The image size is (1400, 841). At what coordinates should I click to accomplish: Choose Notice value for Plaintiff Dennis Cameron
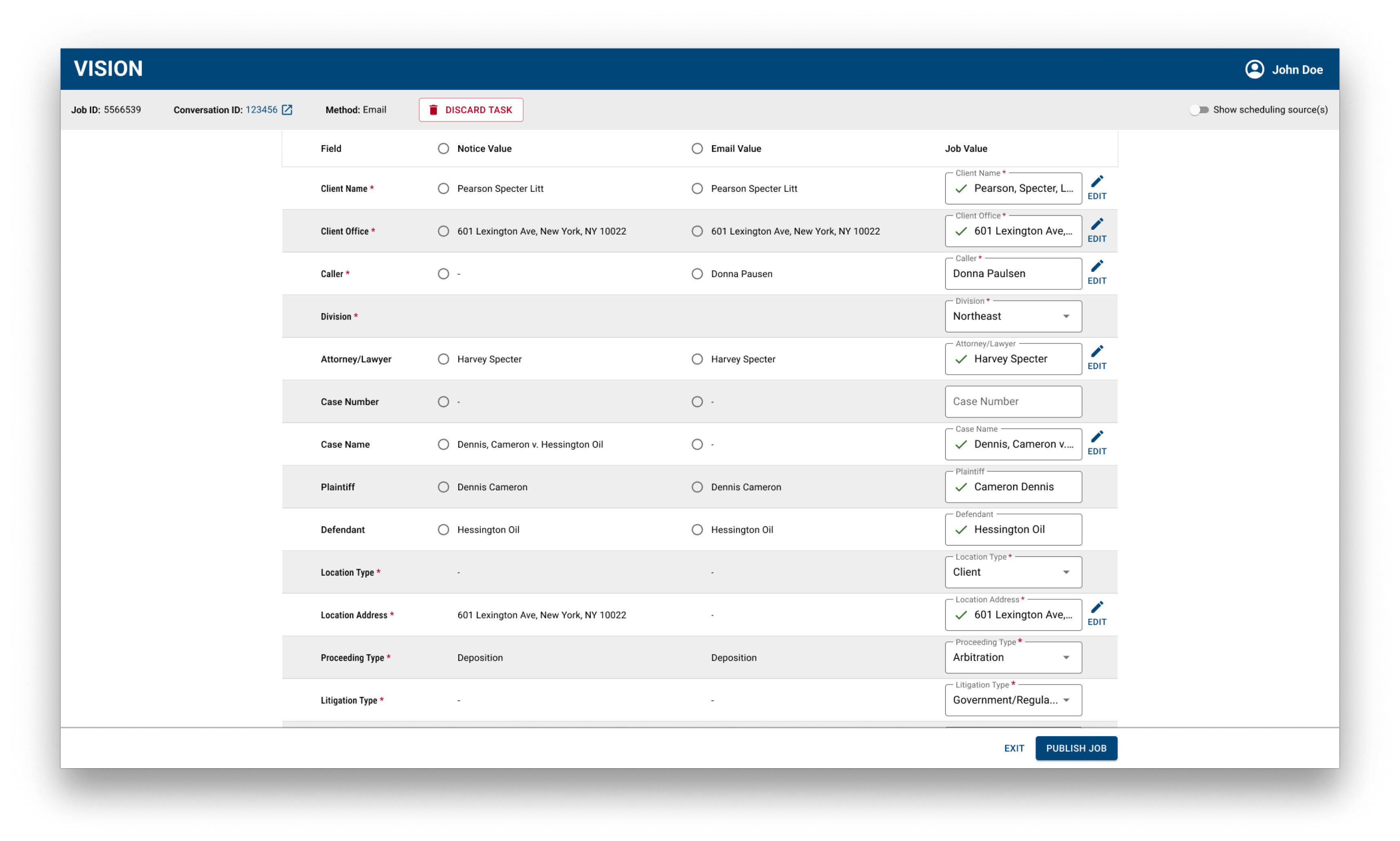pos(443,487)
